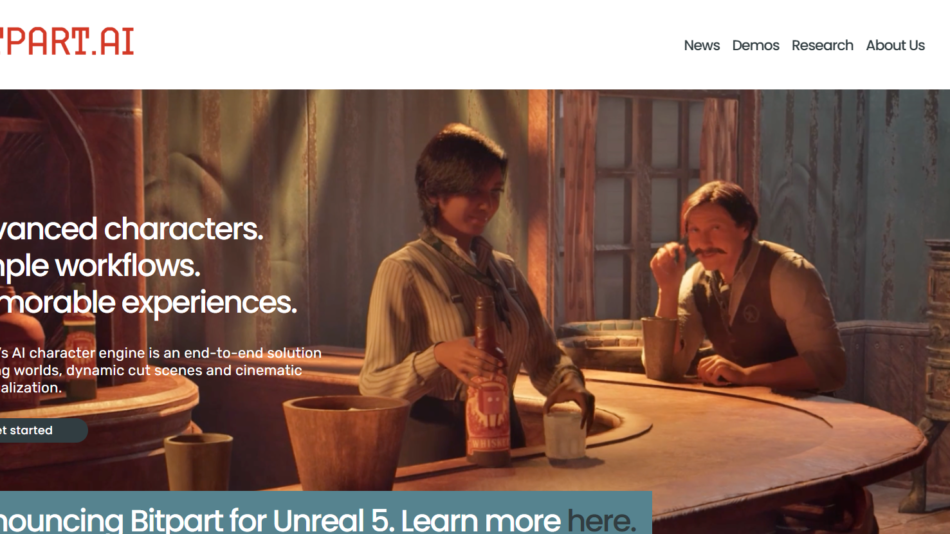Click the "Memorable experiences." headline line
The image size is (950, 534).
click(x=148, y=302)
